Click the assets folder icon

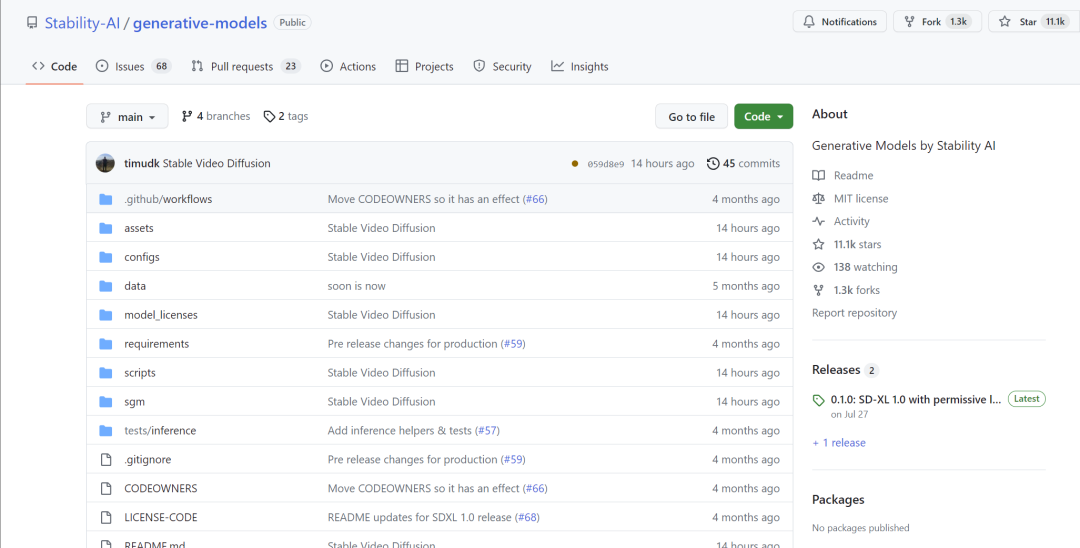tap(106, 228)
